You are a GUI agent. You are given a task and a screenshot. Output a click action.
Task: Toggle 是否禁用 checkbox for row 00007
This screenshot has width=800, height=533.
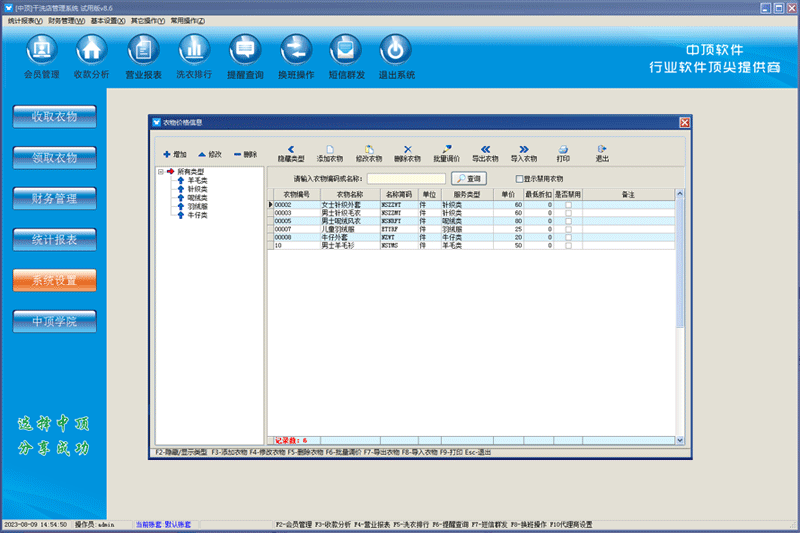568,229
